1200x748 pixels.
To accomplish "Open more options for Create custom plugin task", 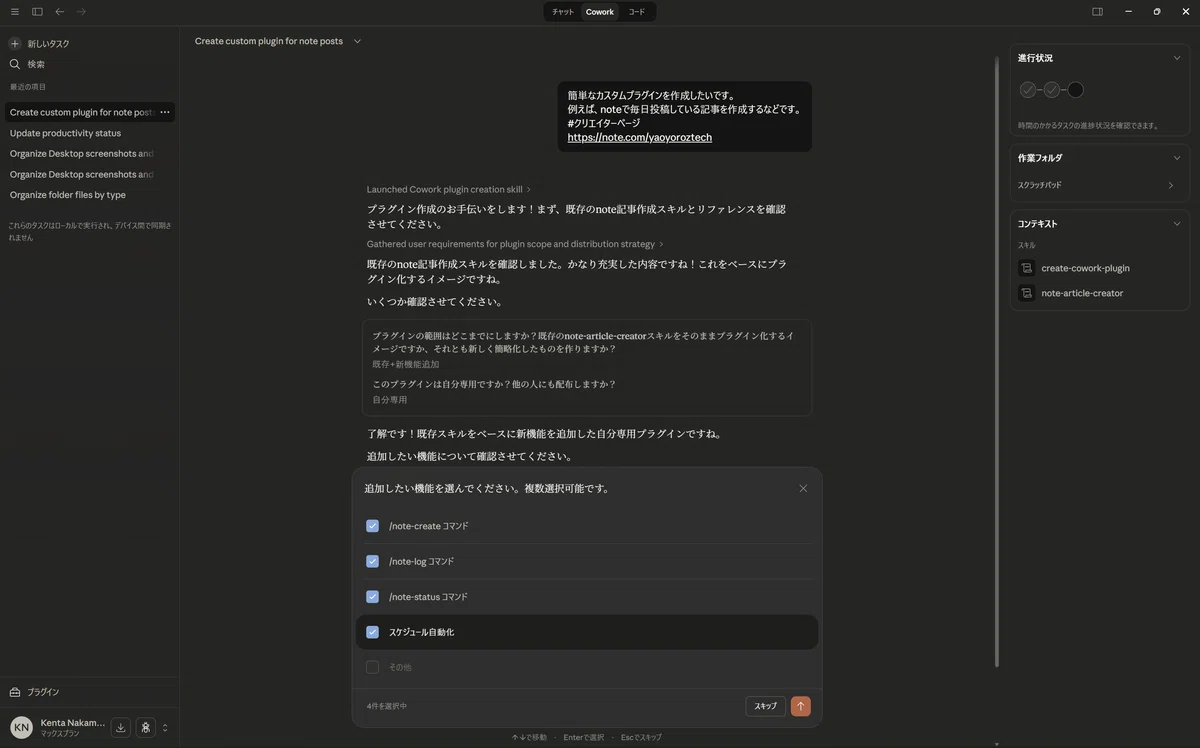I will [x=165, y=112].
